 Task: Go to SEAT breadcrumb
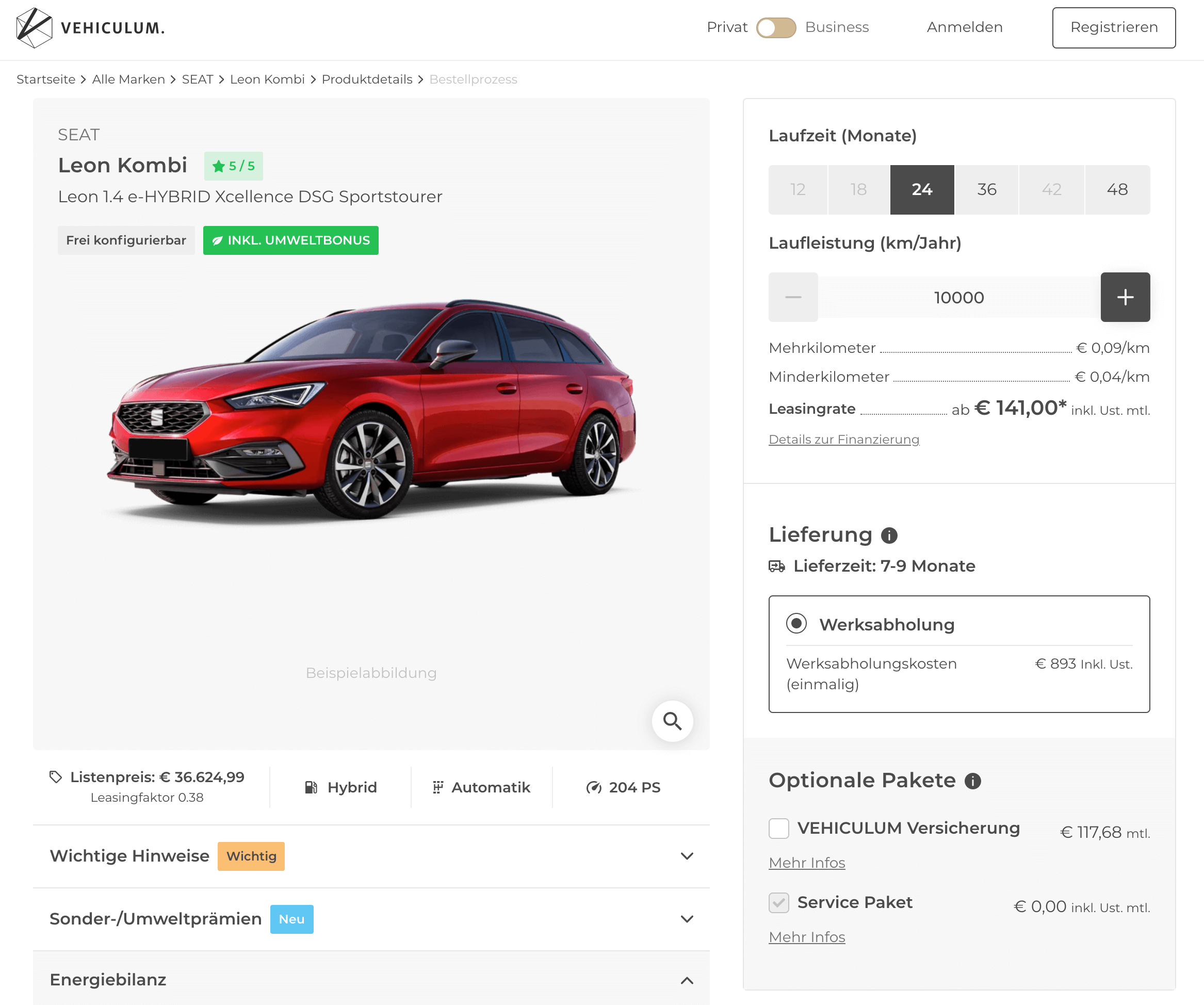[x=197, y=79]
